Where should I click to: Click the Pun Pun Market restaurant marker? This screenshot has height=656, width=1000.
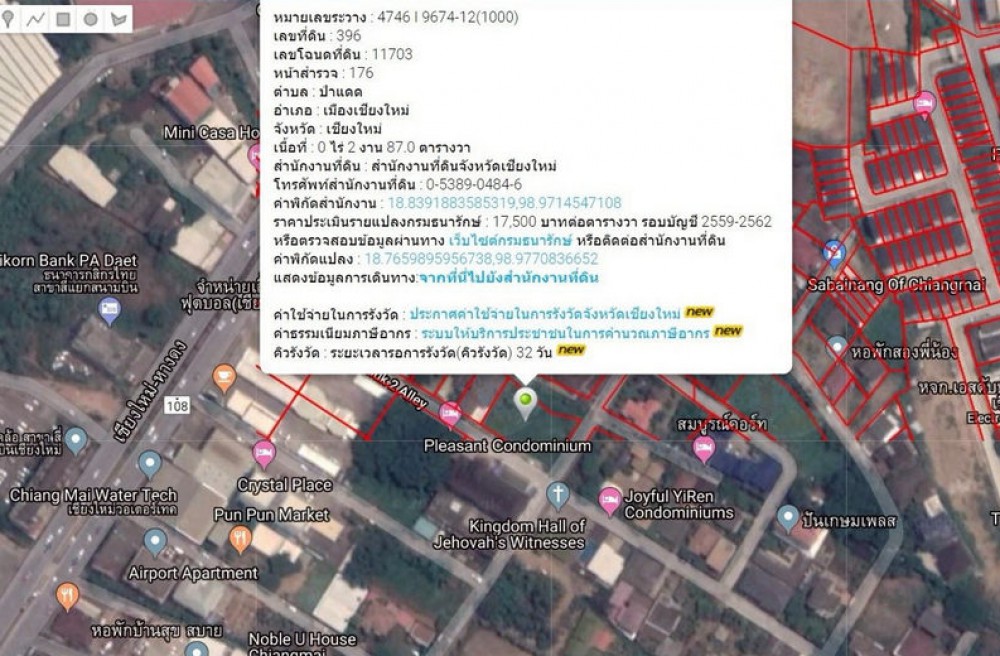240,539
